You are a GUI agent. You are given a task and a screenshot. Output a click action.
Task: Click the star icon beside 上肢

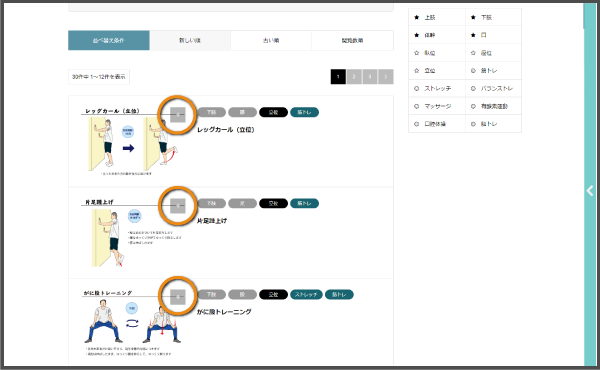(417, 17)
